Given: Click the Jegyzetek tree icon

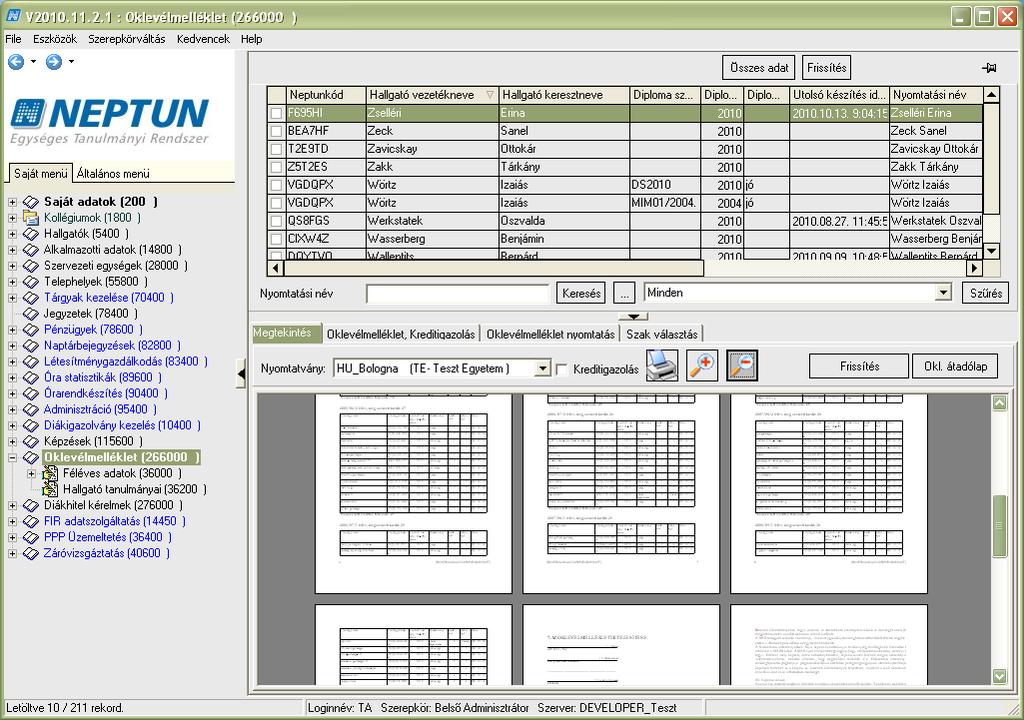Looking at the screenshot, I should coord(31,314).
